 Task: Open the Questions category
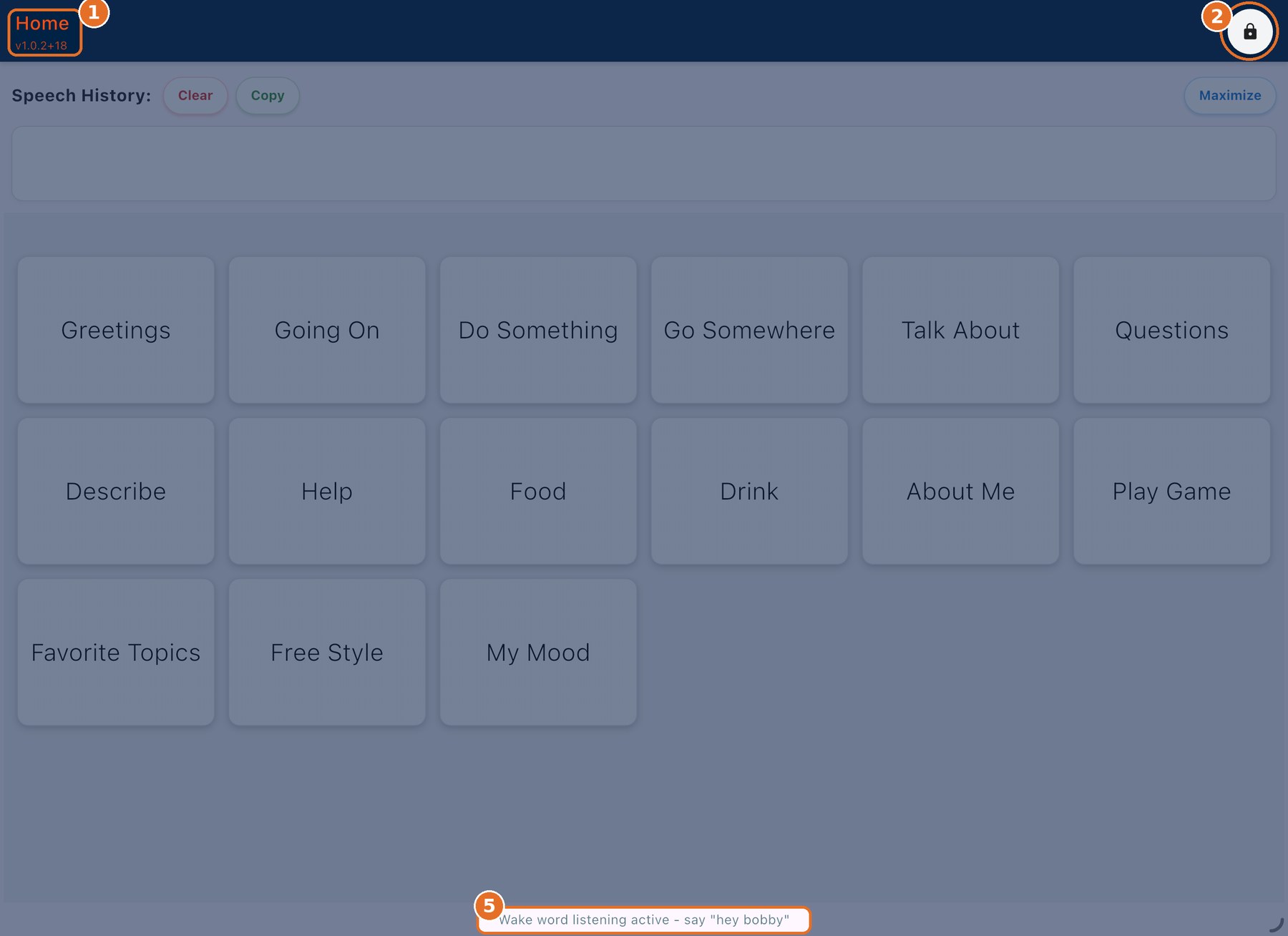1171,330
